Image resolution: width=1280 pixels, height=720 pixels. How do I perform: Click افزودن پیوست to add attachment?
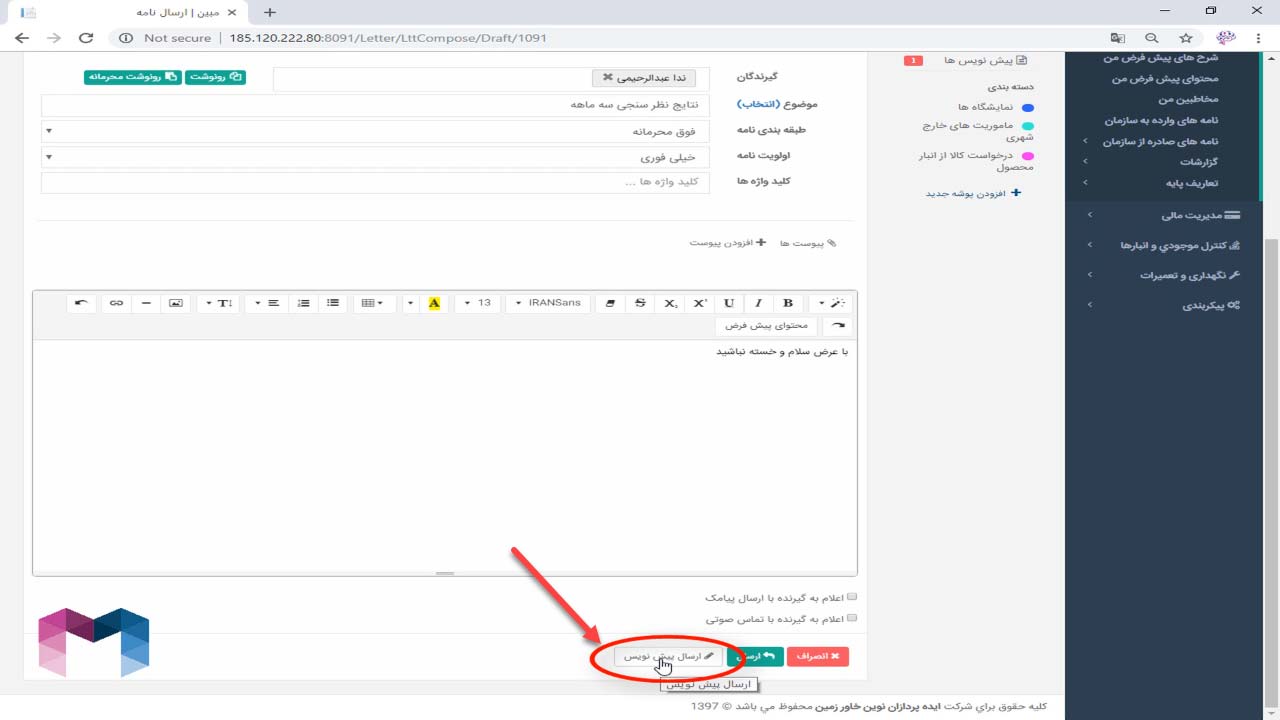pyautogui.click(x=729, y=243)
